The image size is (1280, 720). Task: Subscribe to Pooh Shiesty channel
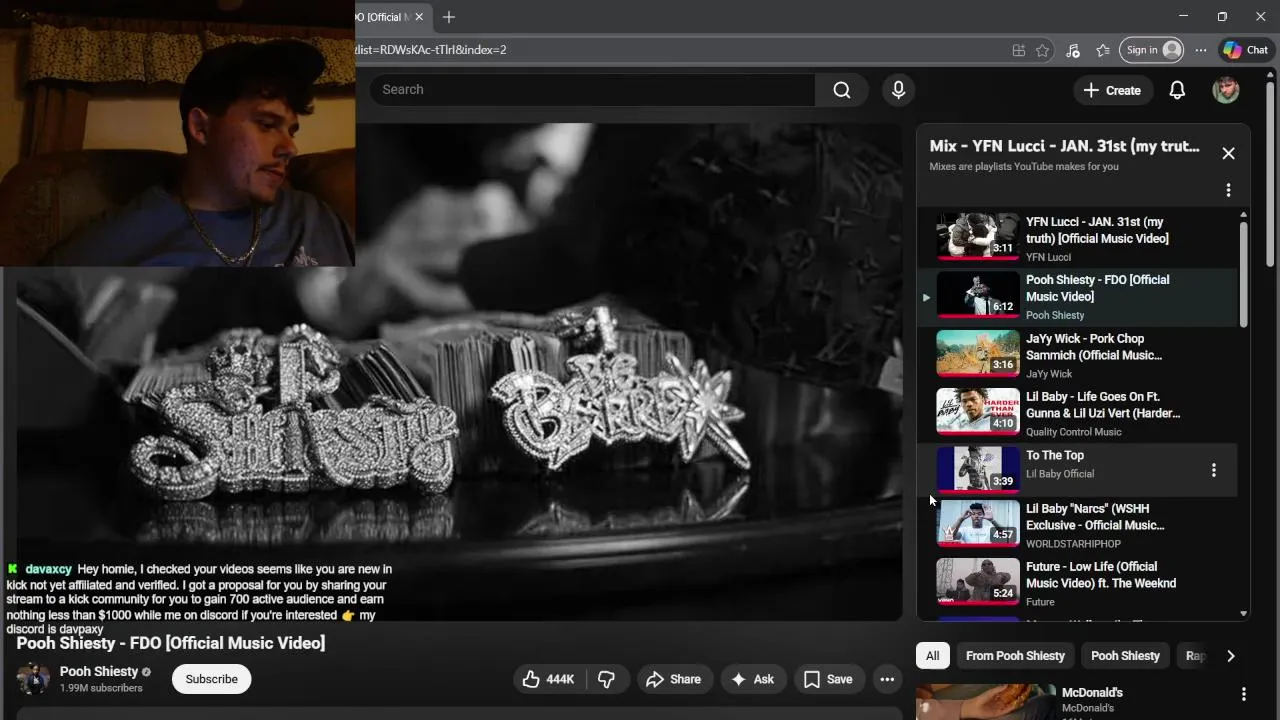tap(212, 679)
